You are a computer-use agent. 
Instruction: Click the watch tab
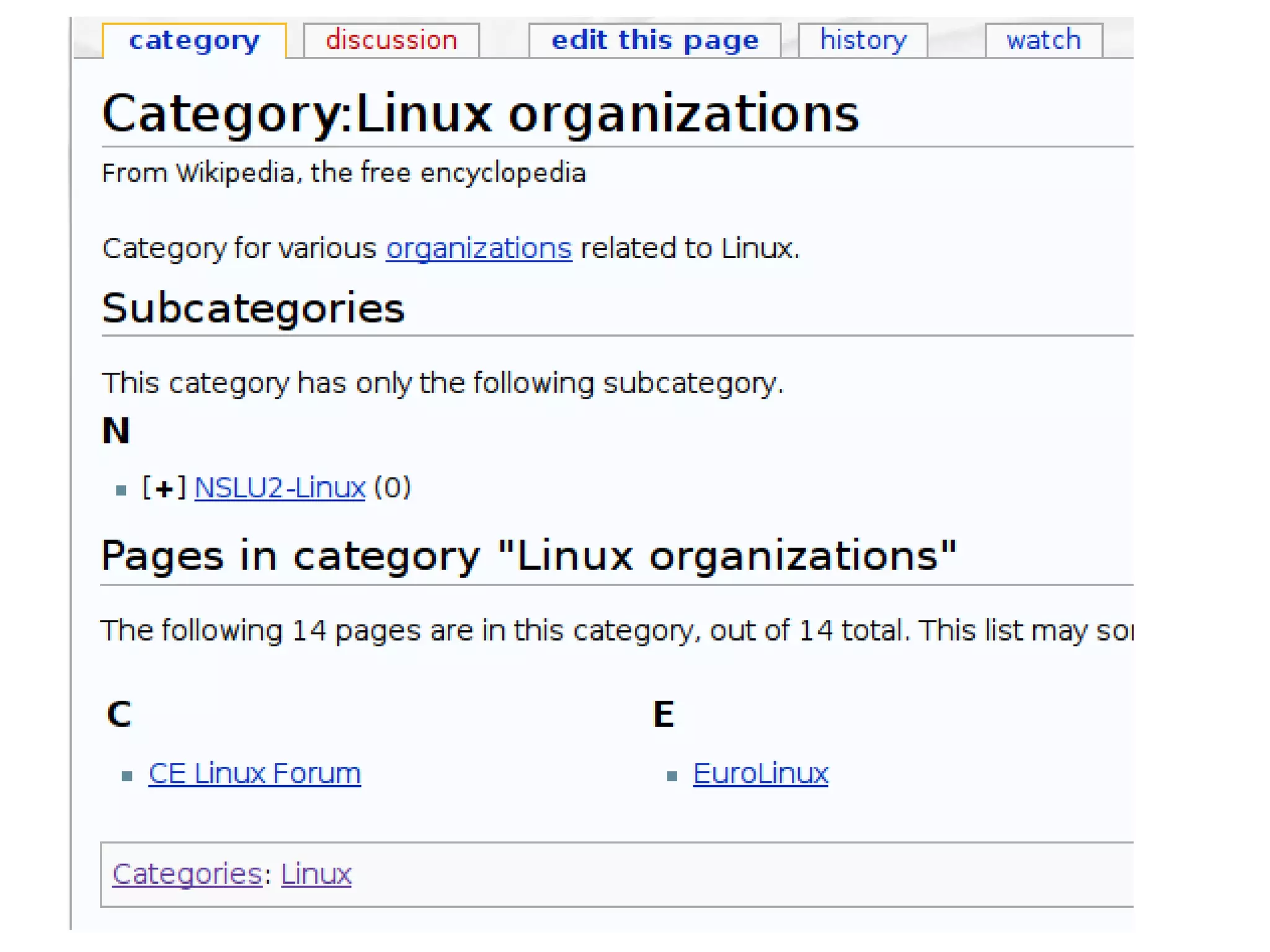pyautogui.click(x=1044, y=41)
